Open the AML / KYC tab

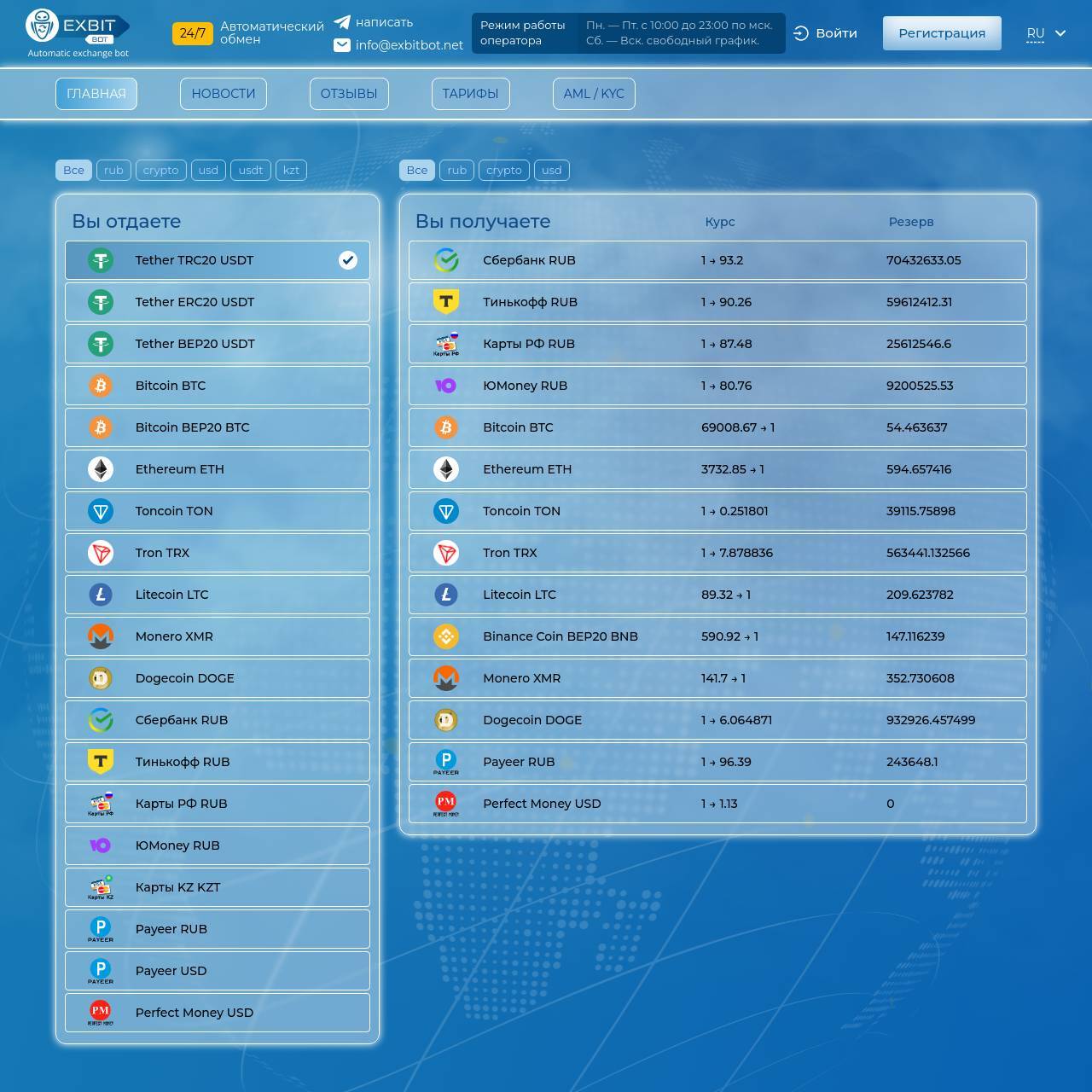tap(594, 94)
